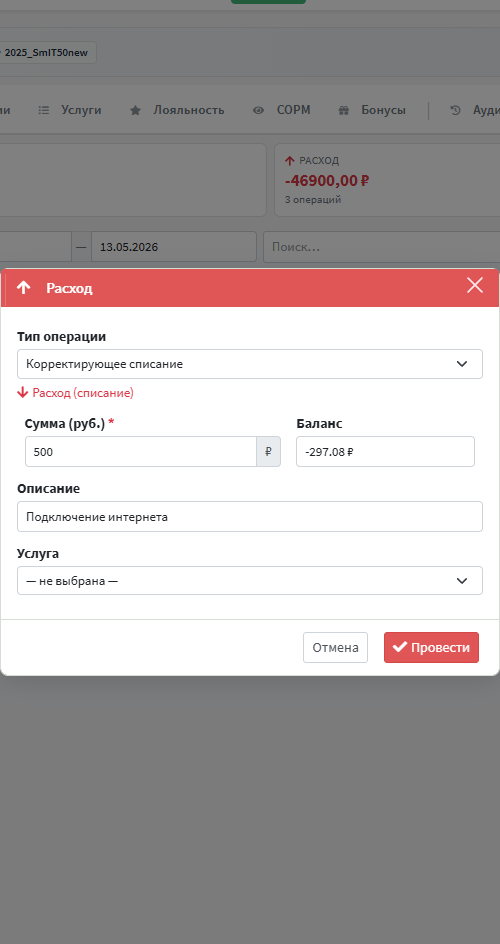Click the Провести button
Viewport: 500px width, 944px height.
(431, 647)
